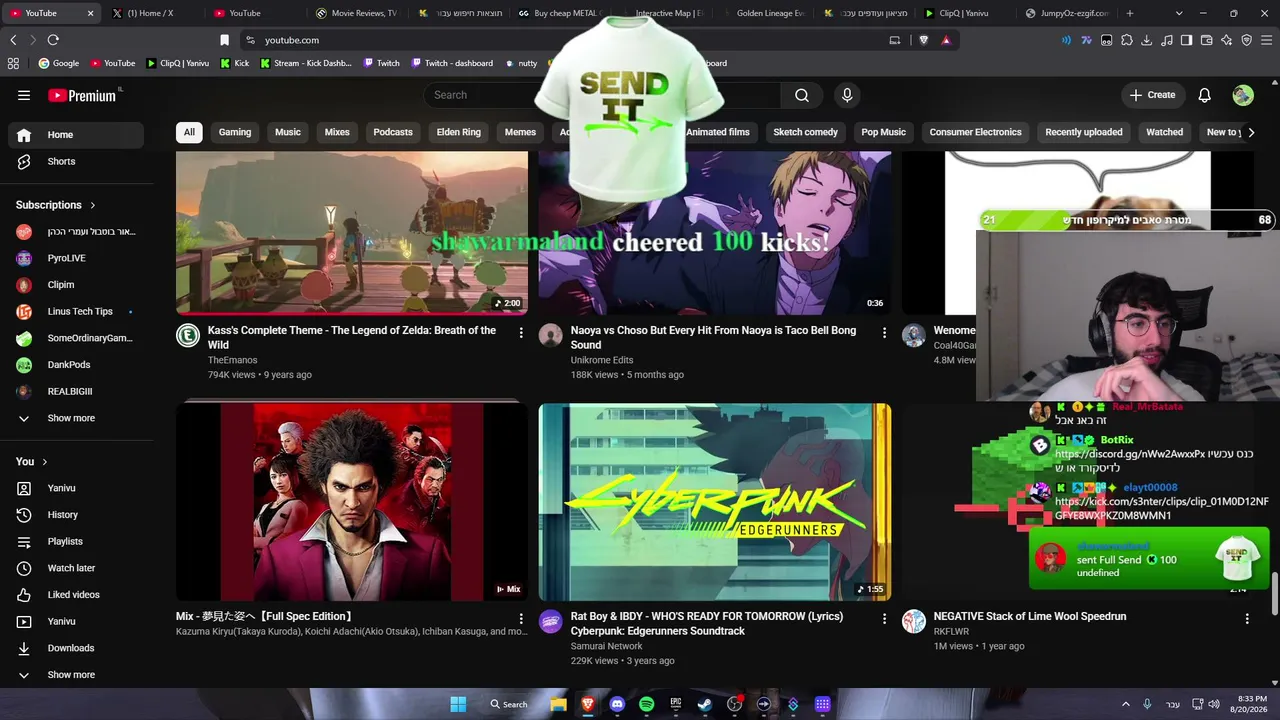The width and height of the screenshot is (1280, 720).
Task: Open a new browser tab
Action: pyautogui.click(x=1130, y=13)
